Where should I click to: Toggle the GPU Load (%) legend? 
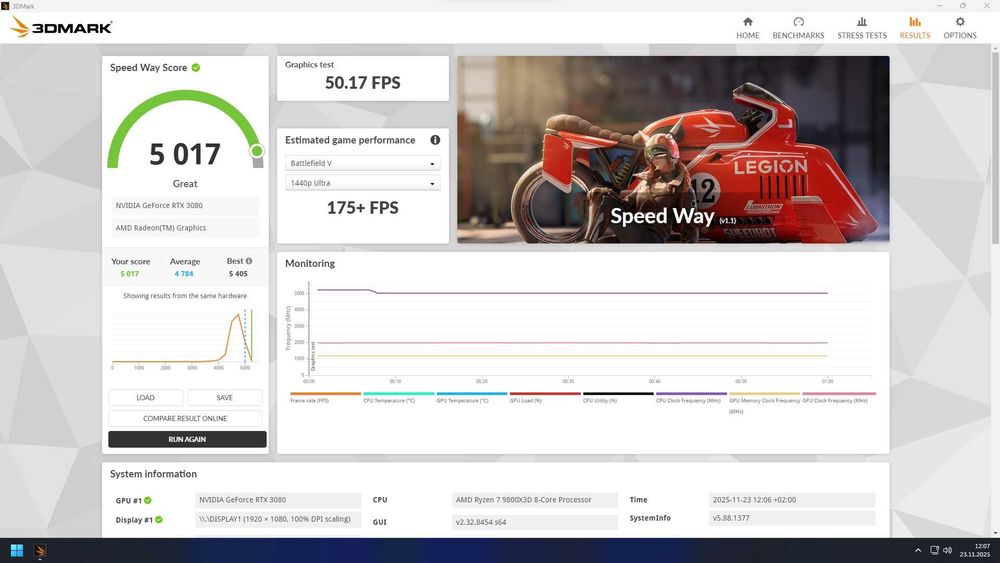click(x=545, y=397)
